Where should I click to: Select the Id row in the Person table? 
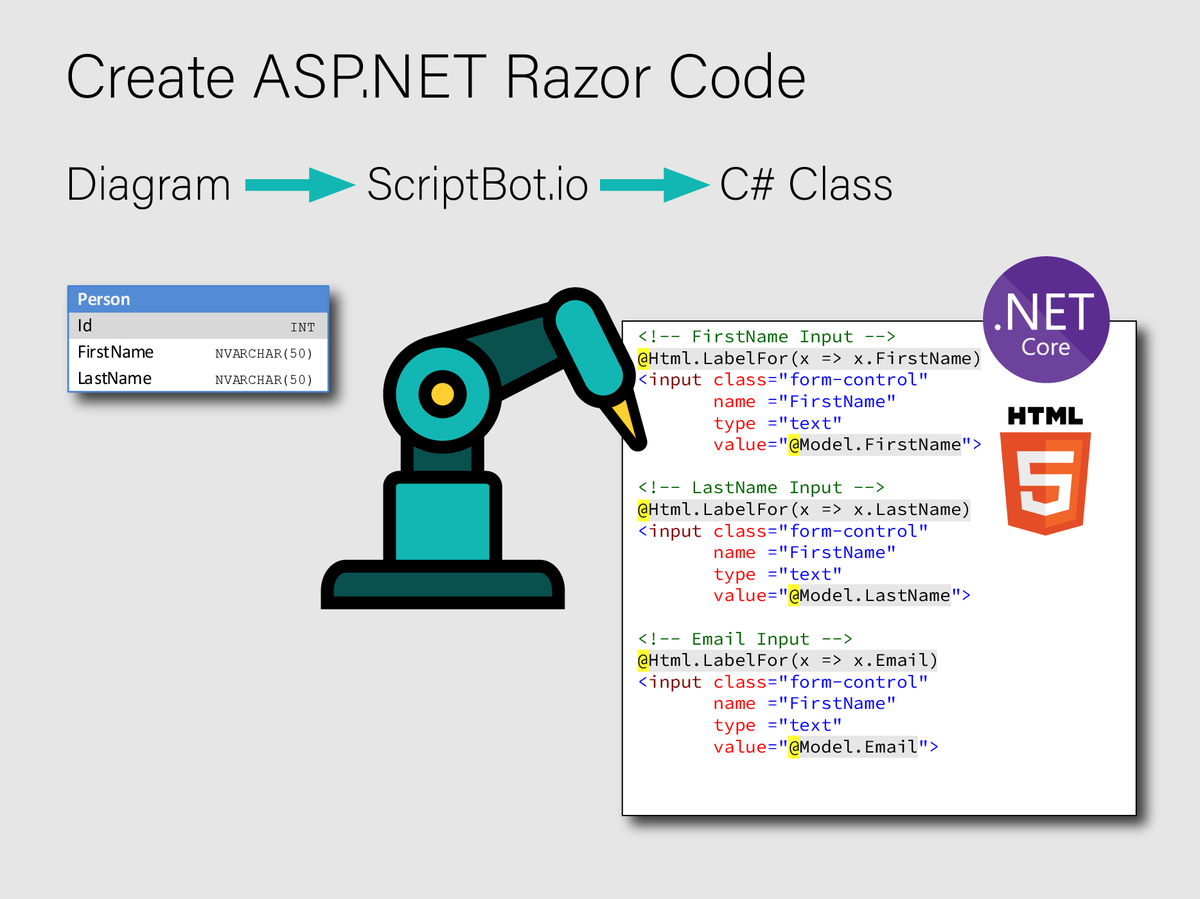[x=197, y=325]
